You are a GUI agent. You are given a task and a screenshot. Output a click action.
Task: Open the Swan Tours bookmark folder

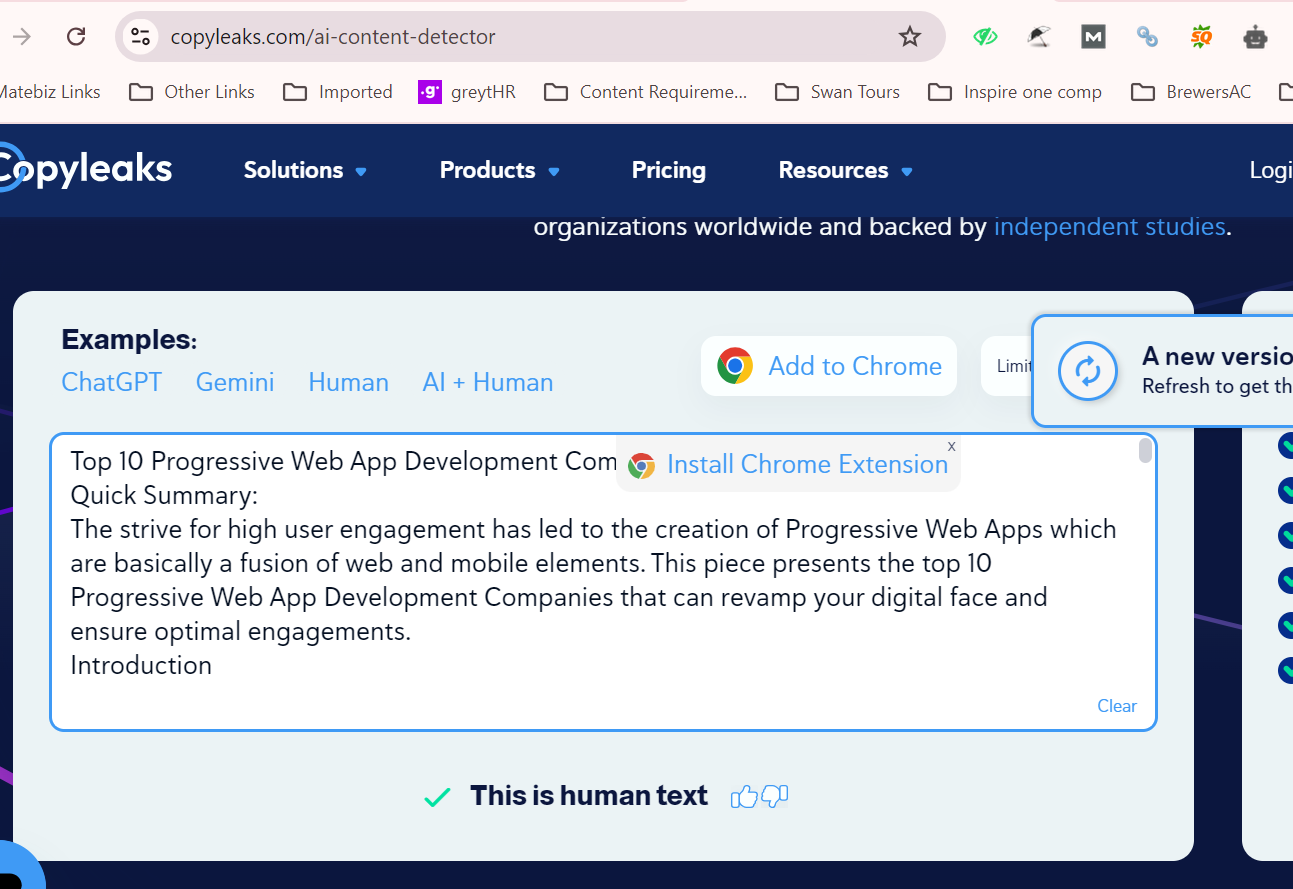pos(838,92)
